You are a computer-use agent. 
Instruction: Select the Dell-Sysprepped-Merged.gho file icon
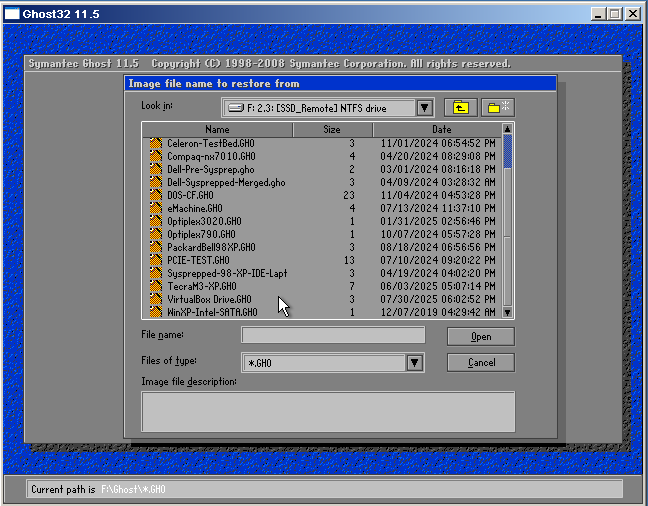click(x=155, y=182)
